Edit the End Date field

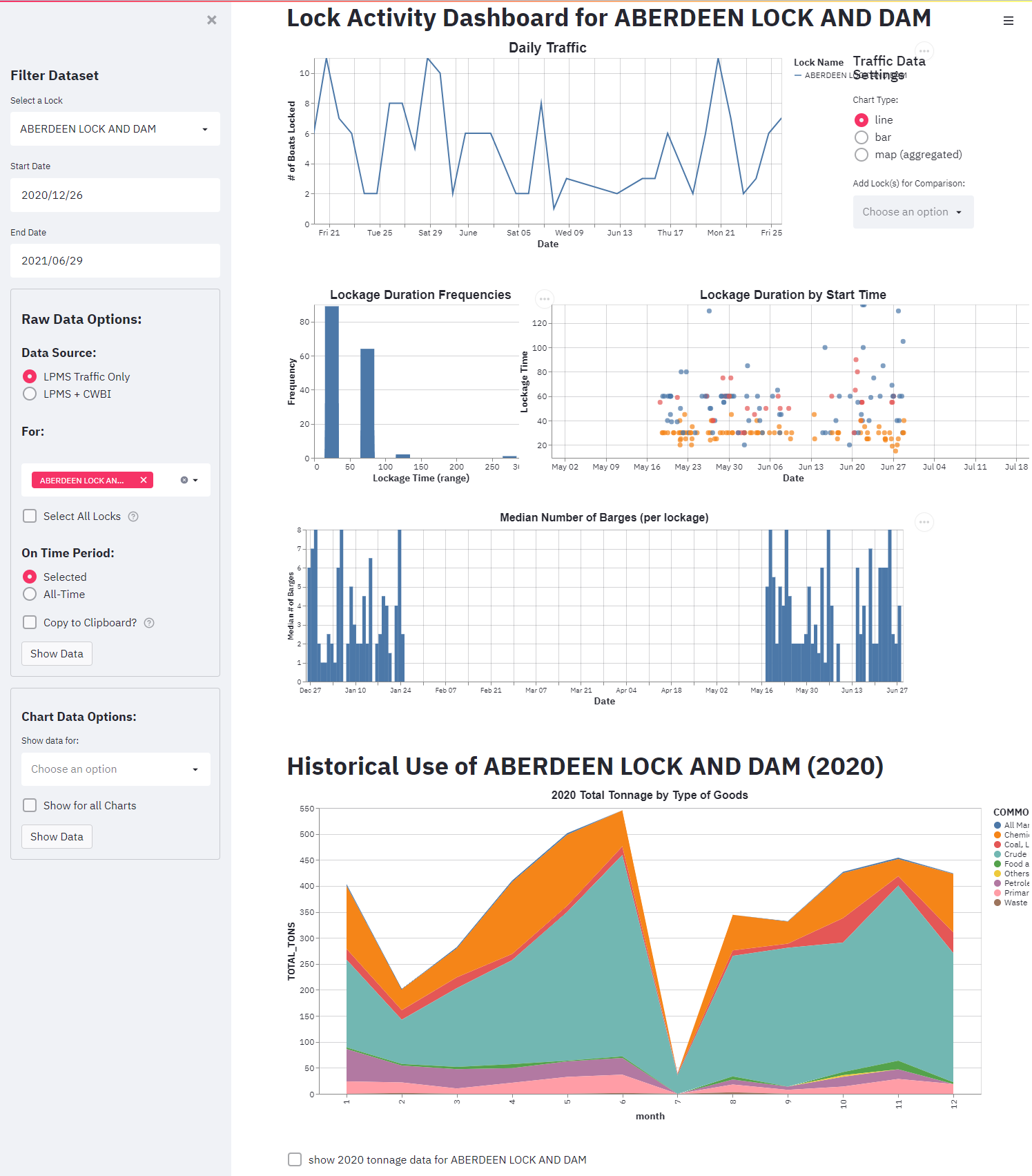pyautogui.click(x=115, y=260)
